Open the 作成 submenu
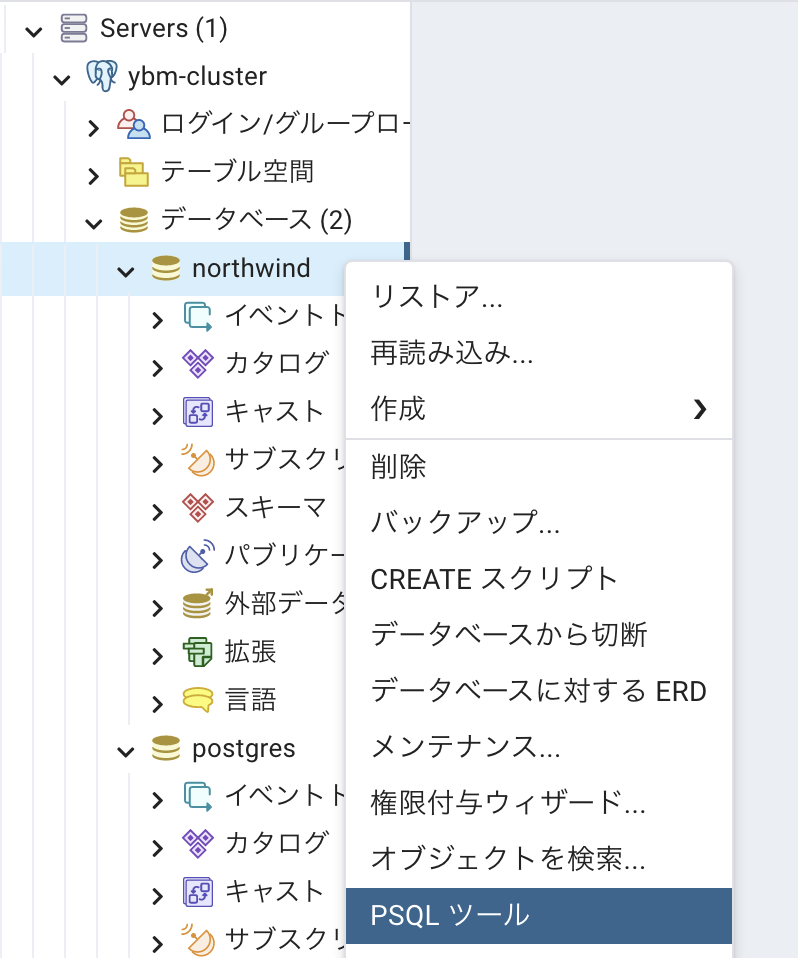798x958 pixels. click(x=539, y=409)
